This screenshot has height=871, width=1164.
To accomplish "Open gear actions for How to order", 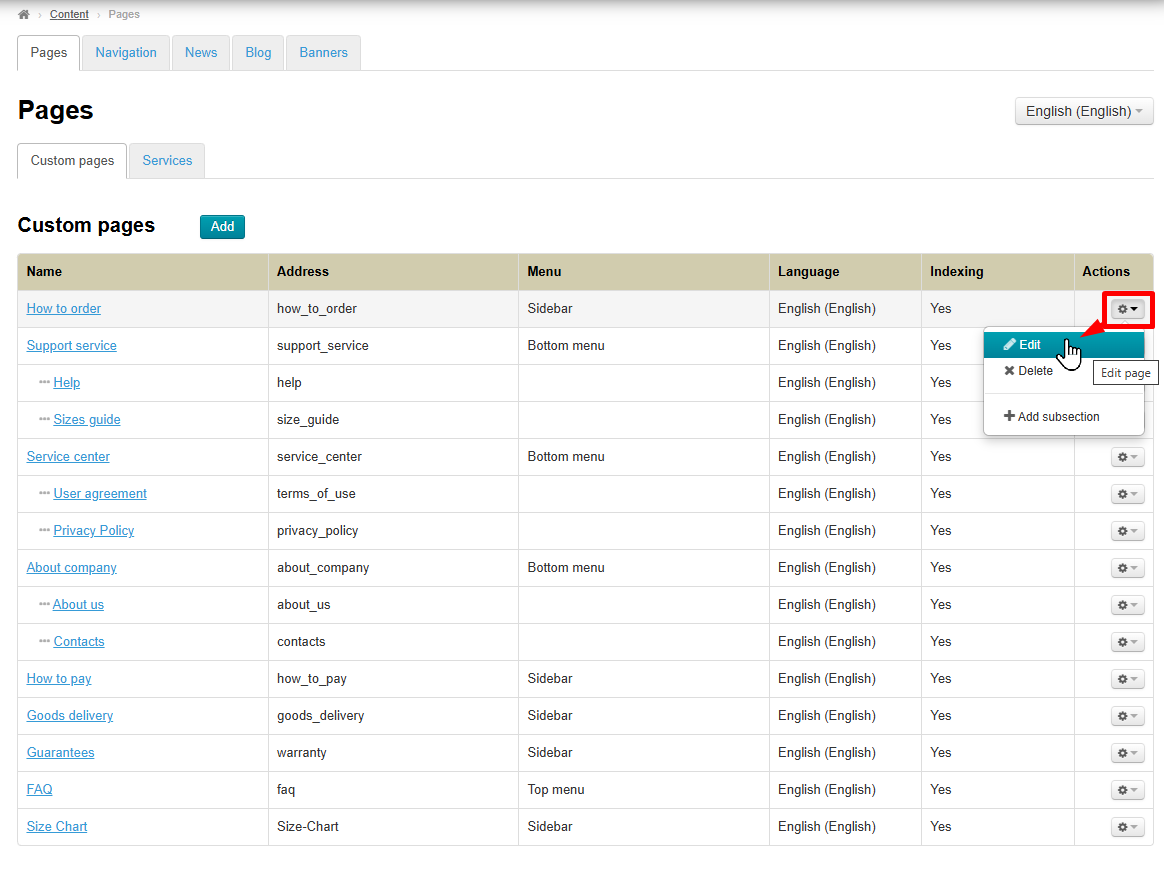I will coord(1127,309).
